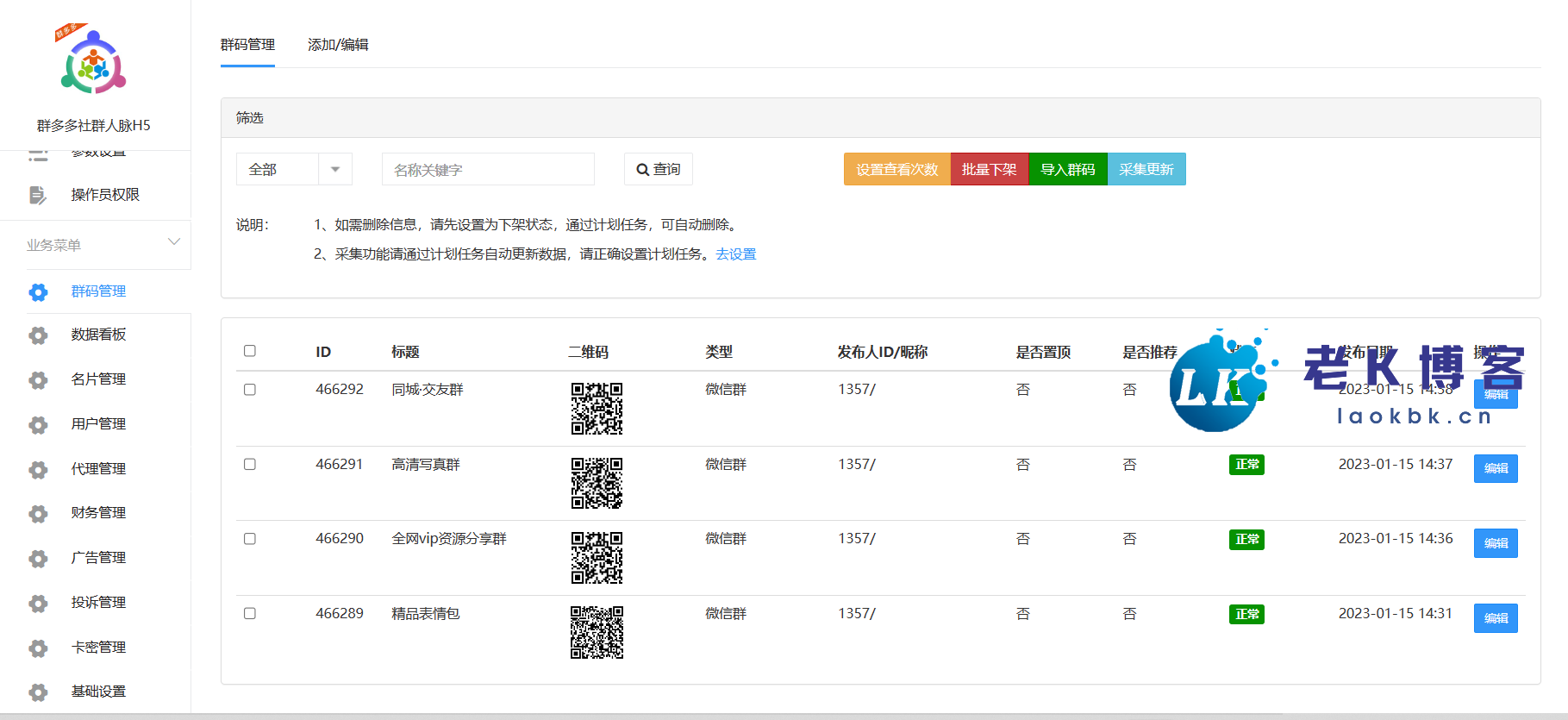Click the 发布人ID/昵称 column header

883,352
